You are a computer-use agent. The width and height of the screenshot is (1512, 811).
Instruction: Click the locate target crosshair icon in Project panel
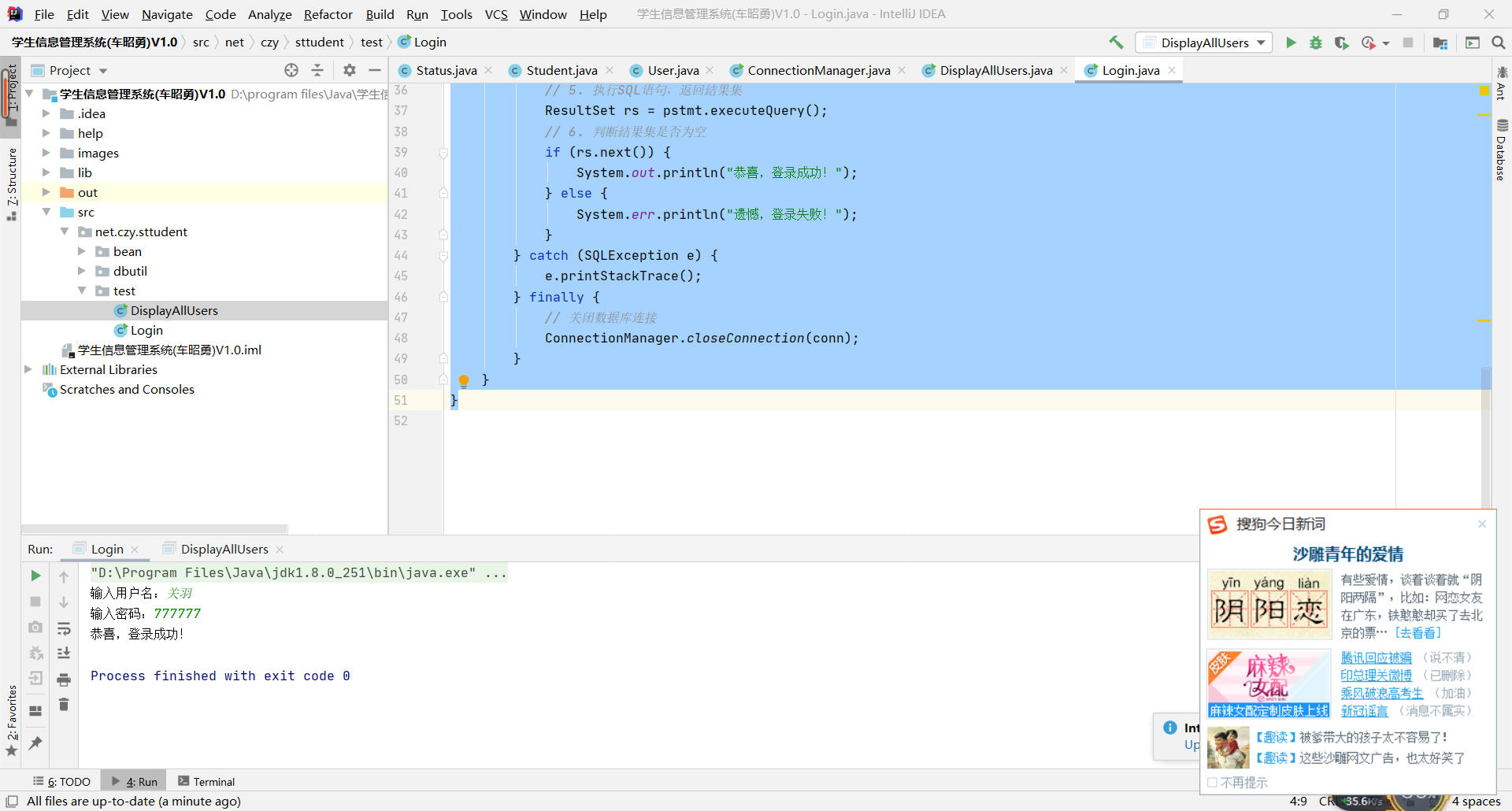coord(291,70)
